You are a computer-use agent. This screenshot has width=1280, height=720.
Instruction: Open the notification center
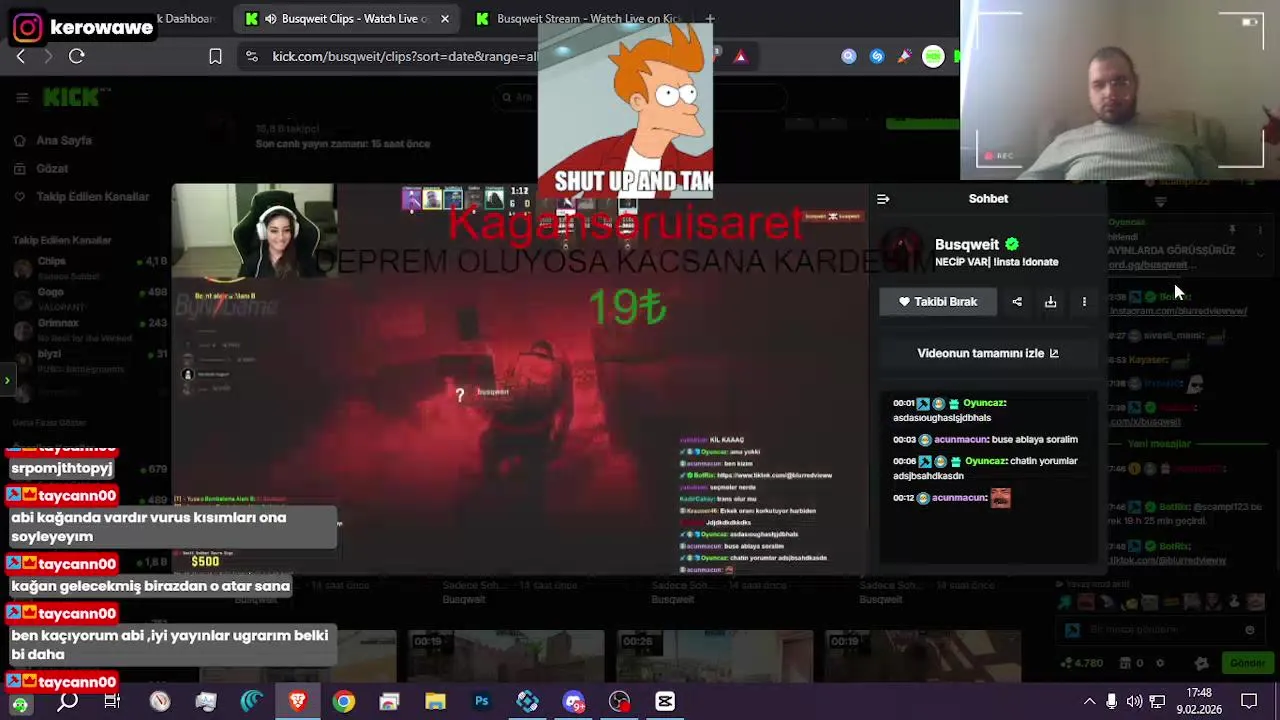pos(1249,701)
